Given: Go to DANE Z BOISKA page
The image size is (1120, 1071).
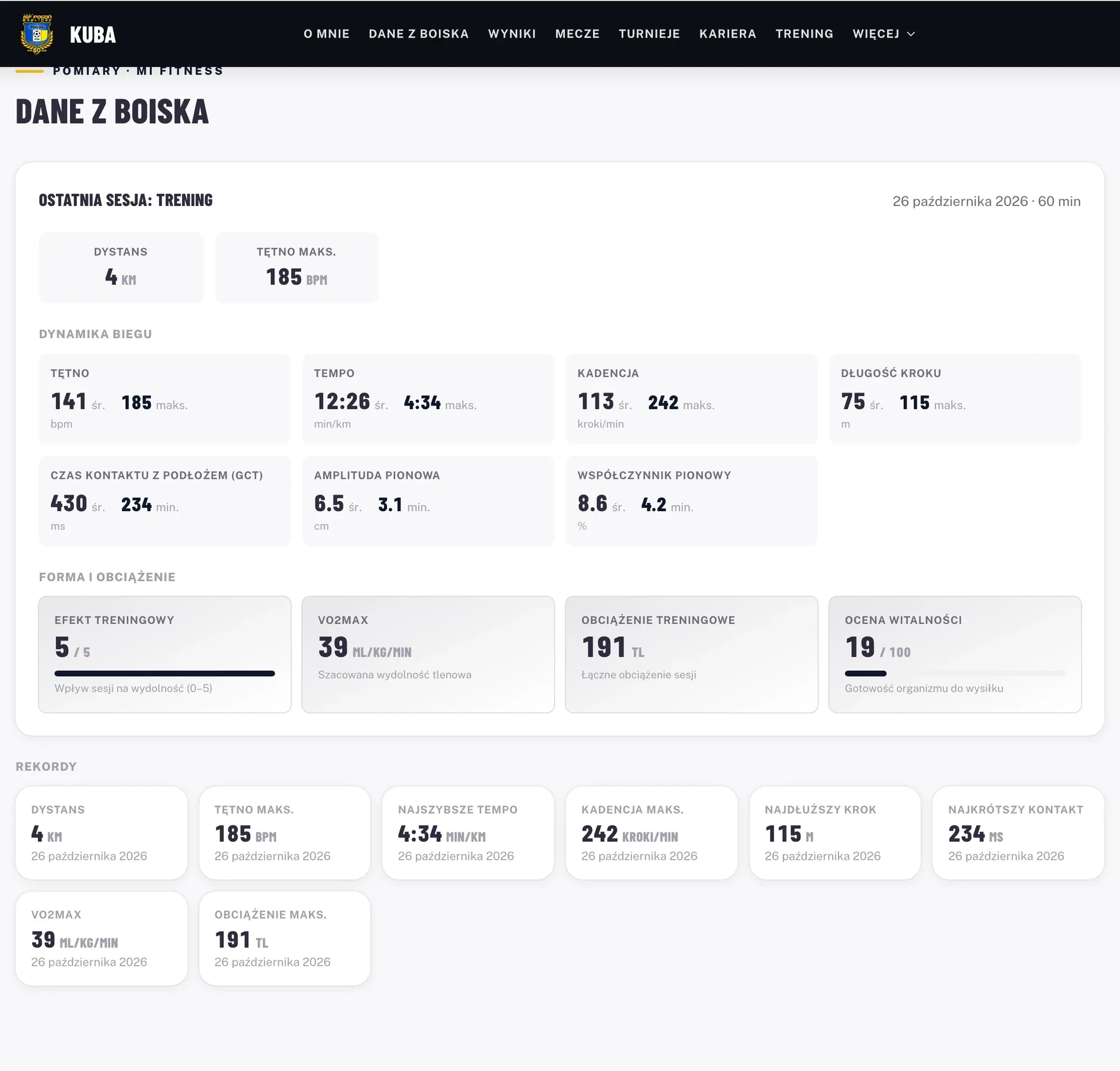Looking at the screenshot, I should (x=419, y=34).
